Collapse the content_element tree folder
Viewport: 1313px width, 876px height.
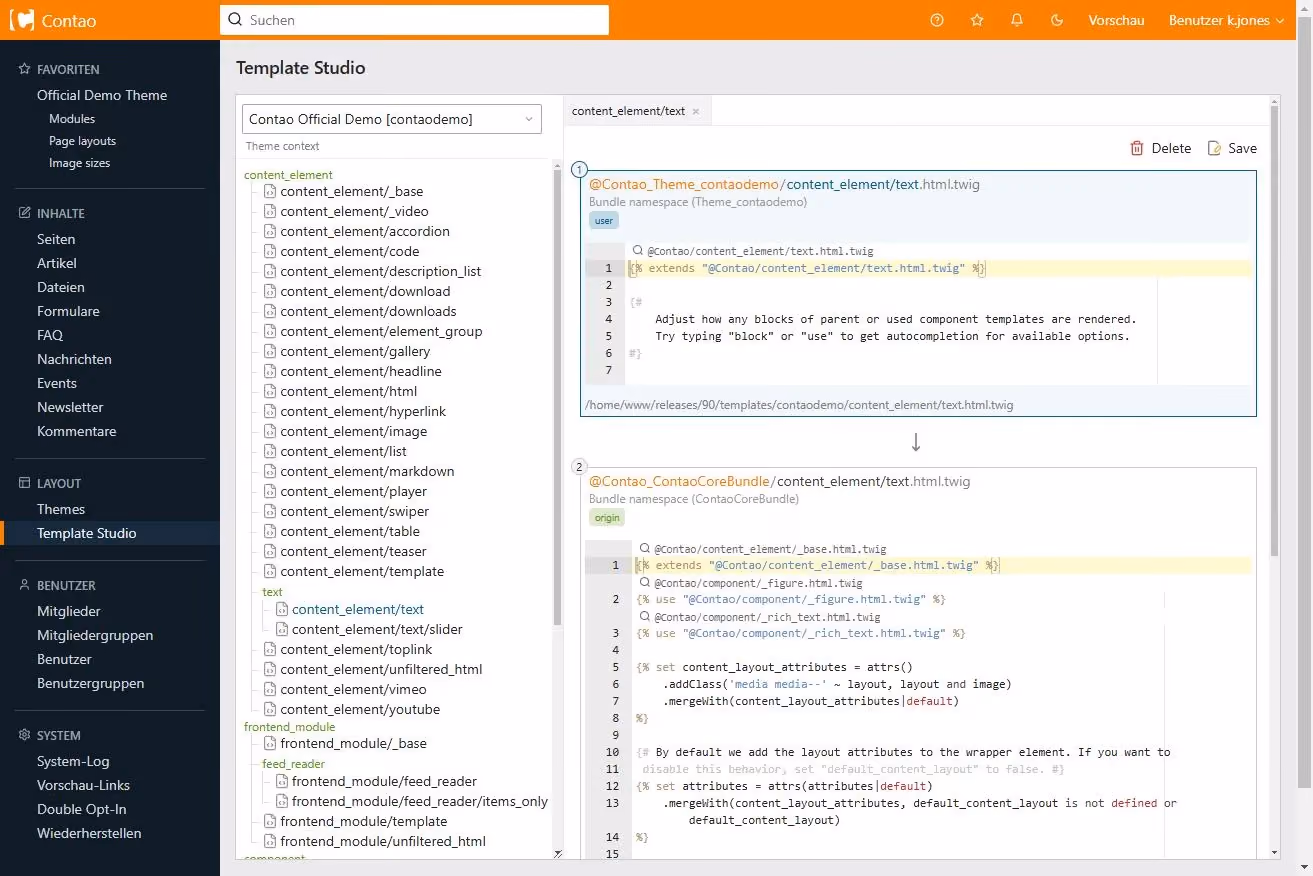[x=288, y=175]
